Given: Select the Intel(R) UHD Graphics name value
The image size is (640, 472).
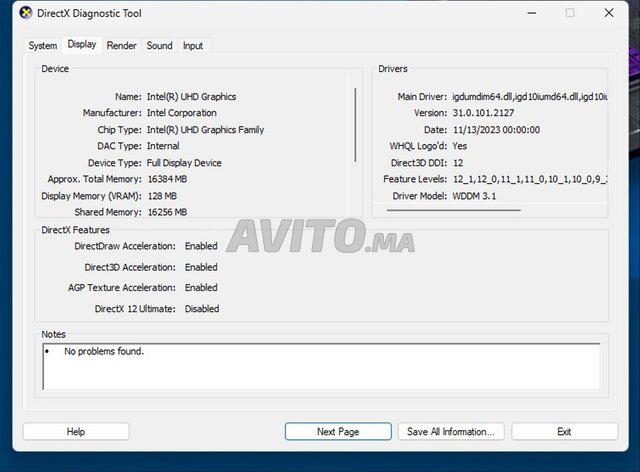Looking at the screenshot, I should (191, 97).
